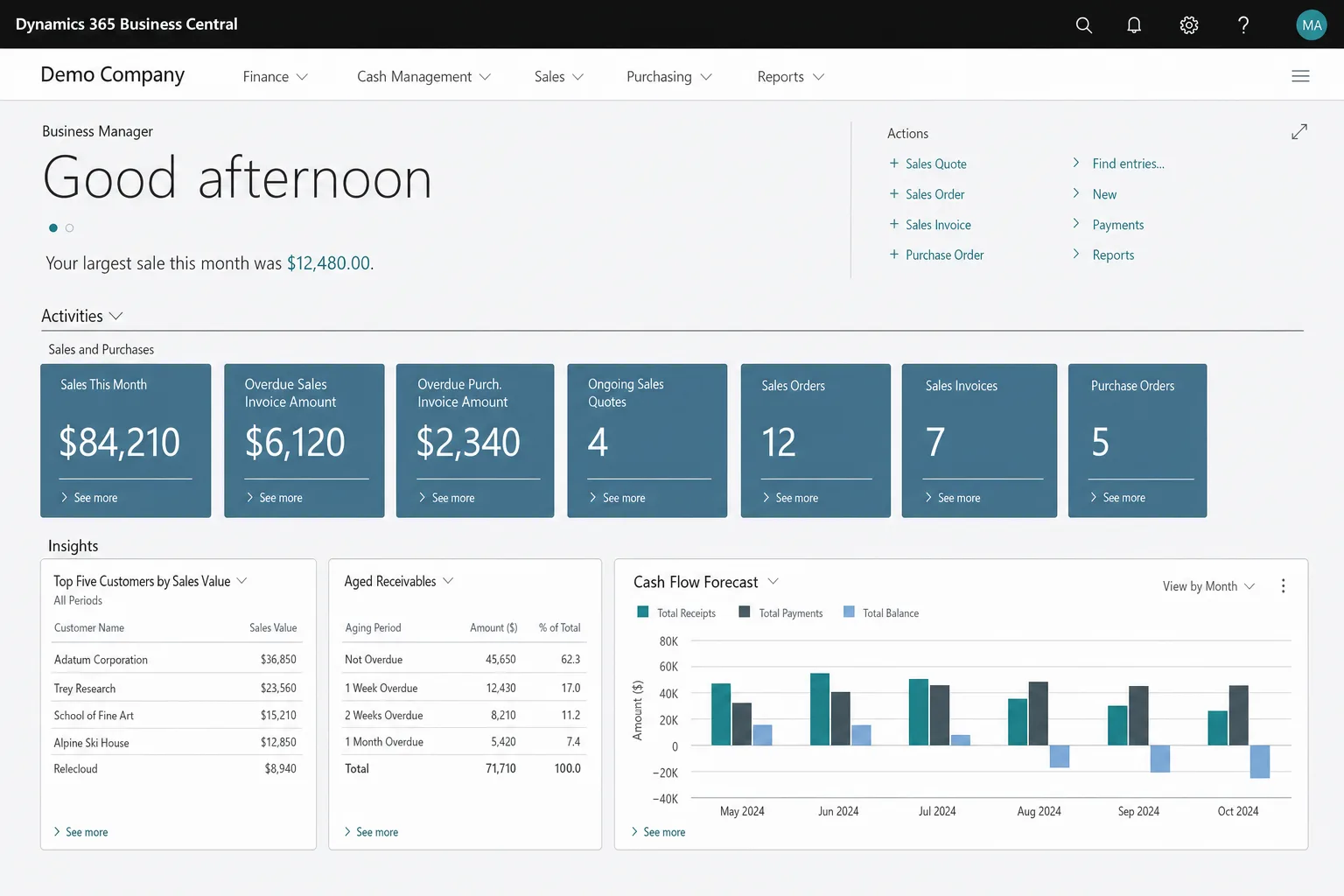Click the chevron icon beside Find entries

1076,163
